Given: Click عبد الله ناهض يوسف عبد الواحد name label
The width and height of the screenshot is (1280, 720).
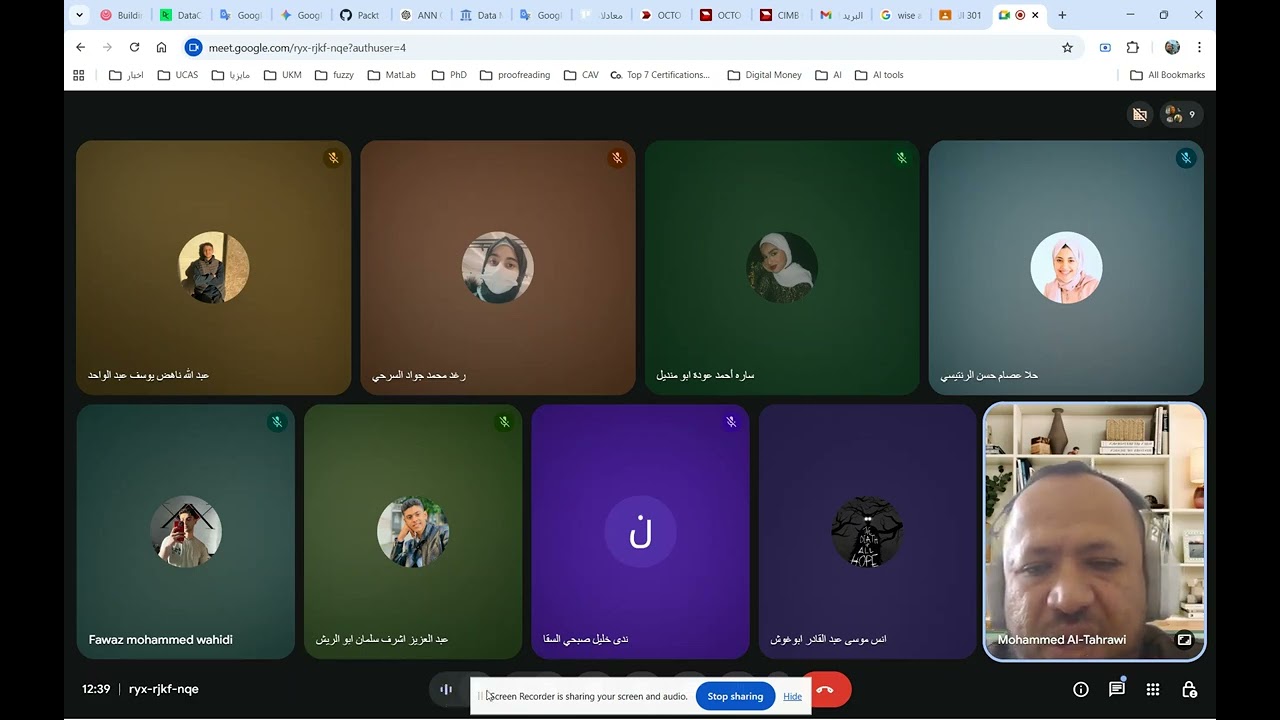Looking at the screenshot, I should (x=149, y=375).
